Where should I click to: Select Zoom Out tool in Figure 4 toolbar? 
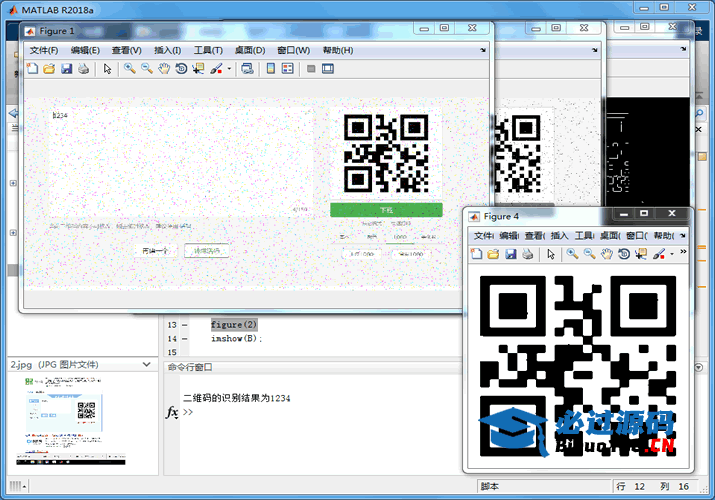pyautogui.click(x=589, y=254)
